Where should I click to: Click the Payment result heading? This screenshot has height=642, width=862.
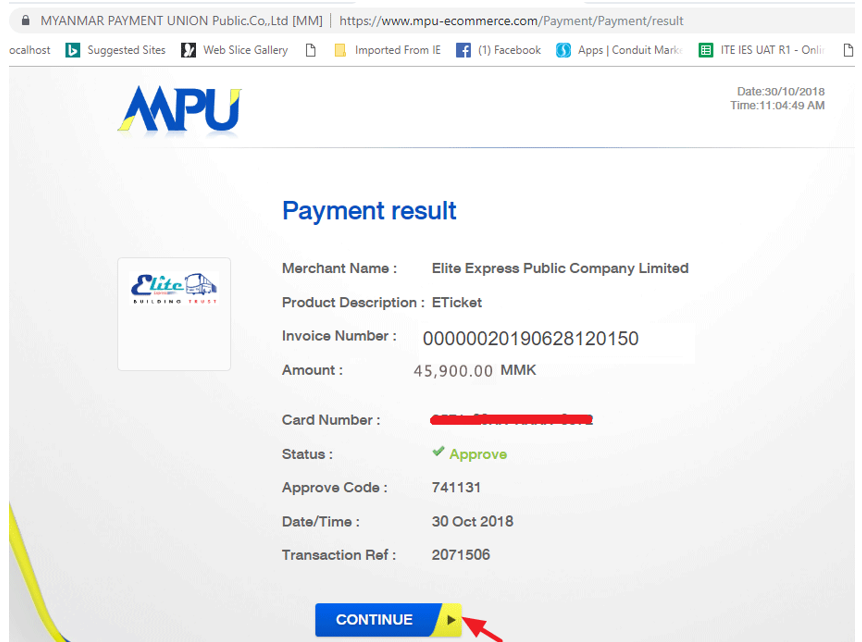pos(369,211)
